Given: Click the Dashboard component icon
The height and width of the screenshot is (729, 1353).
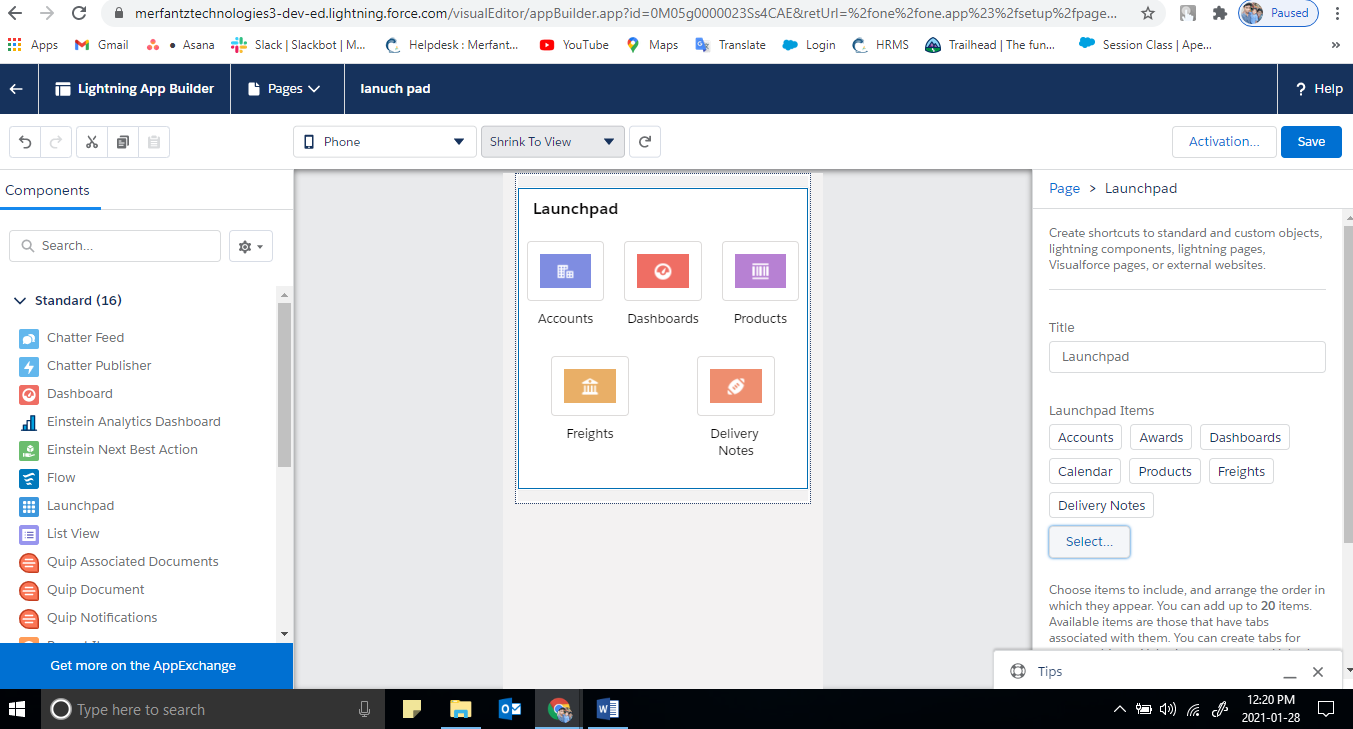Looking at the screenshot, I should [x=31, y=393].
